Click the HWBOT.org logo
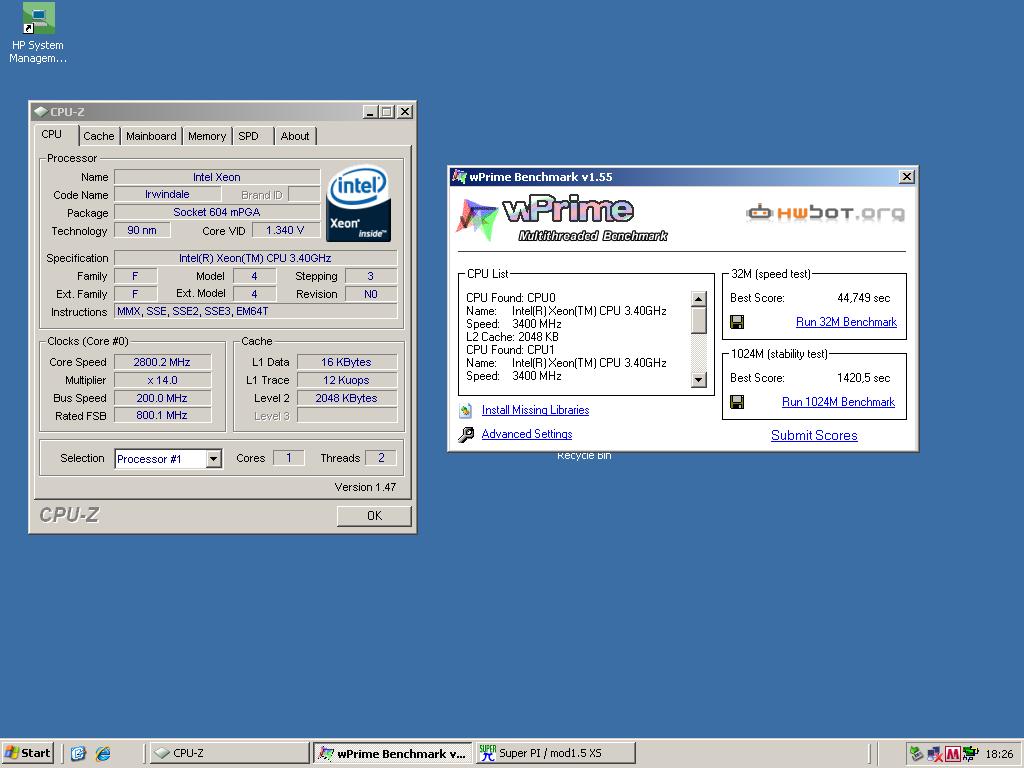The height and width of the screenshot is (768, 1024). click(825, 213)
